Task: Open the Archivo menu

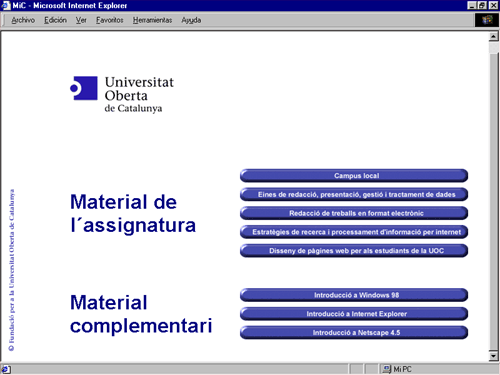Action: 23,20
